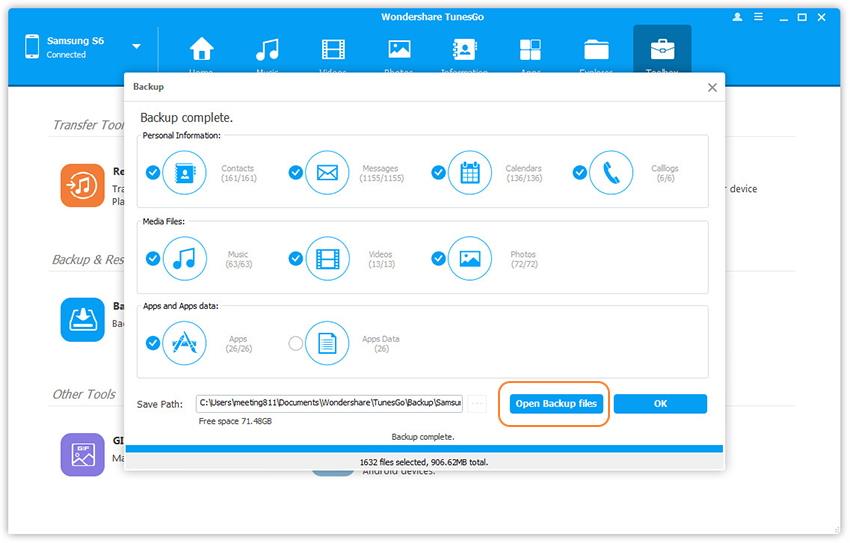850x543 pixels.
Task: Click the Photos picture icon
Action: tap(470, 258)
